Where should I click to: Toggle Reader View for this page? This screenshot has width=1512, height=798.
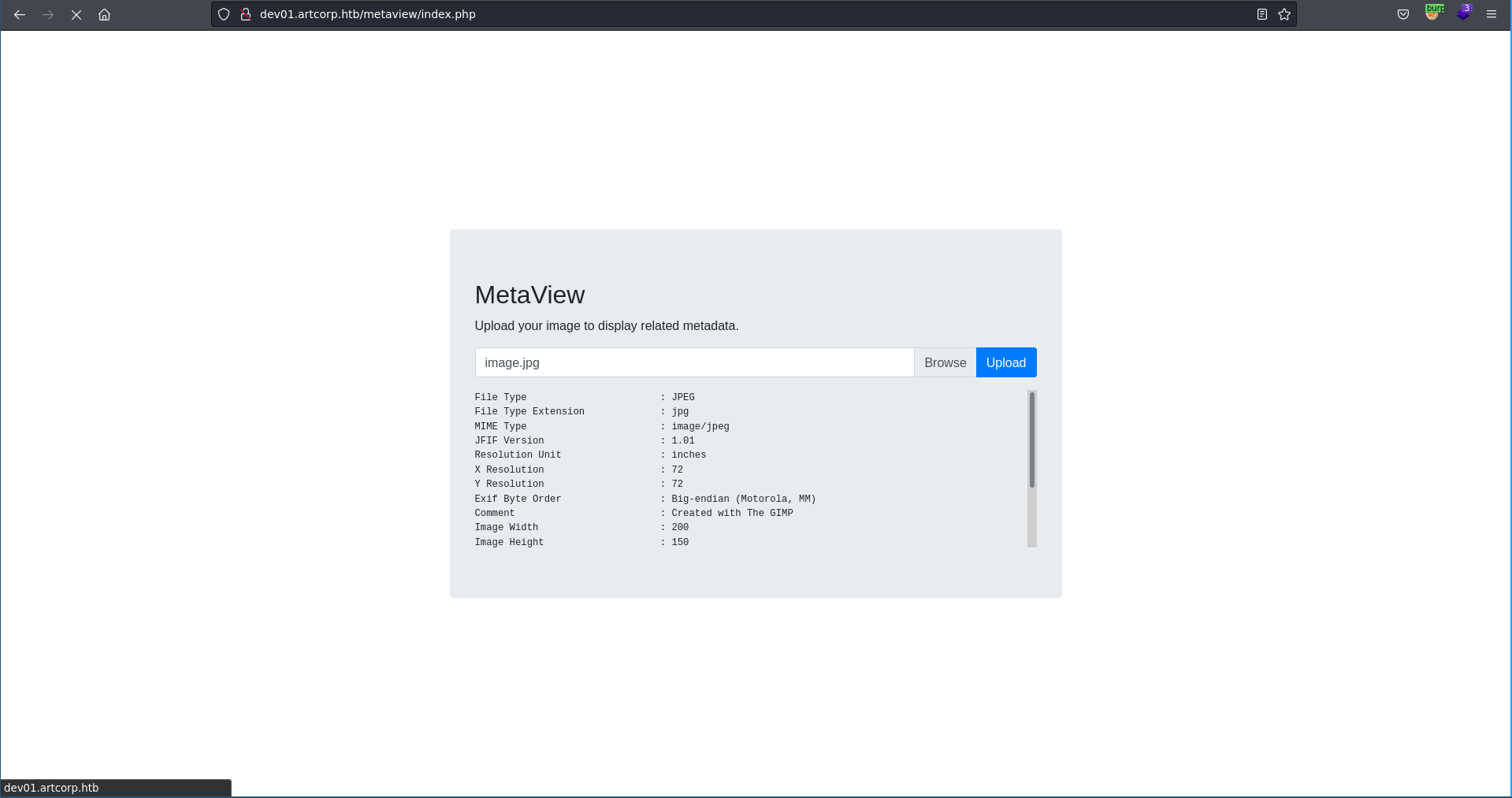pos(1261,14)
